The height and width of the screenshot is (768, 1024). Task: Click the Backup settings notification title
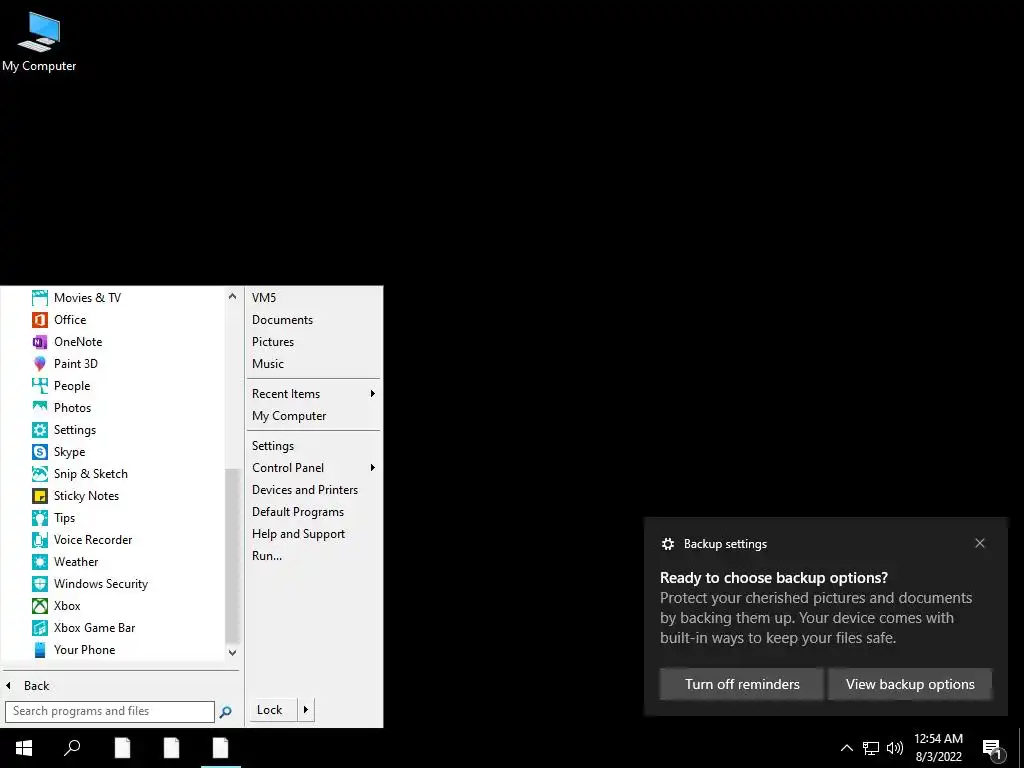[x=725, y=544]
